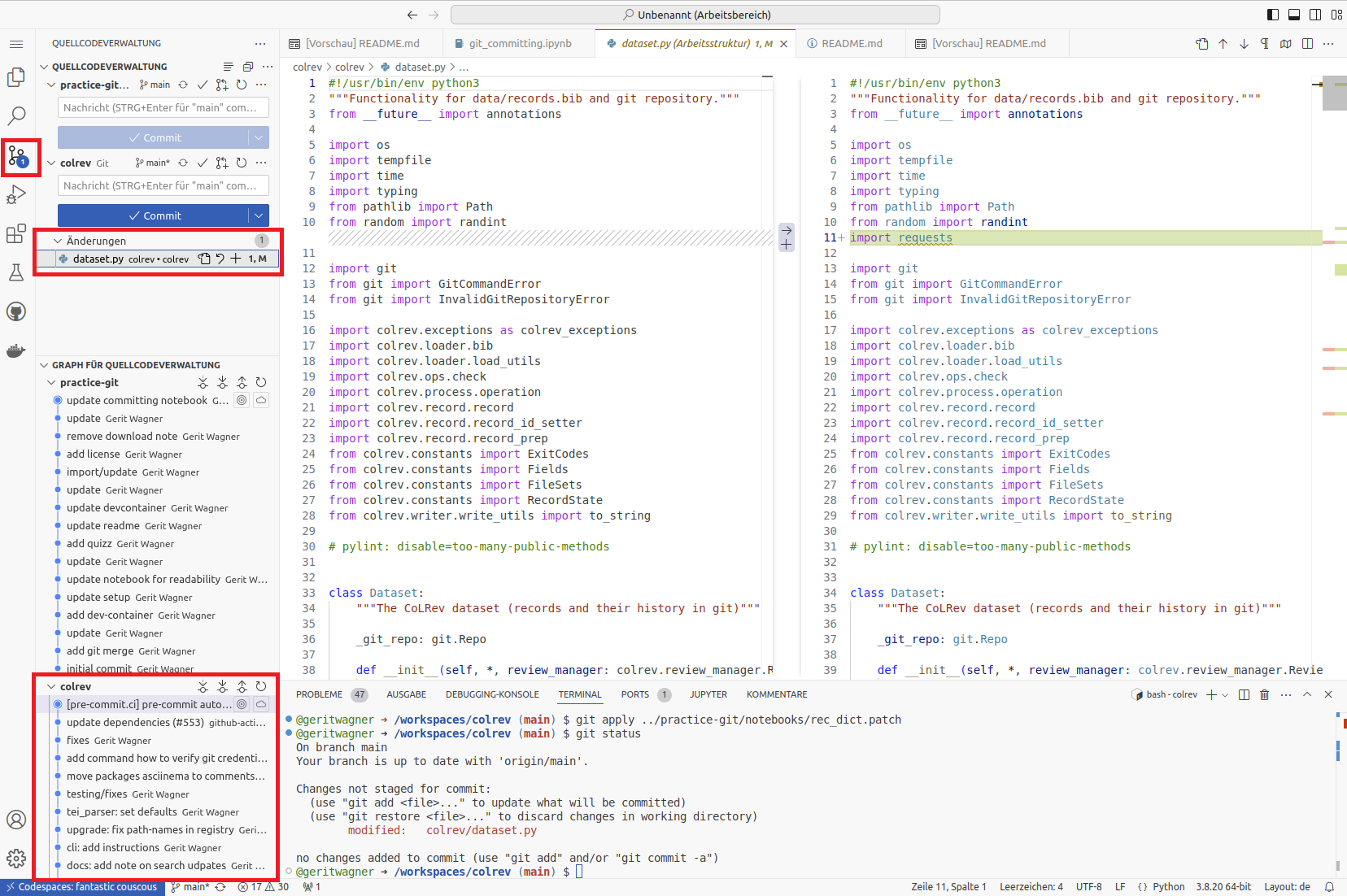Click the Codespaces fantastic couscous status item
Viewport: 1347px width, 896px height.
tap(82, 887)
